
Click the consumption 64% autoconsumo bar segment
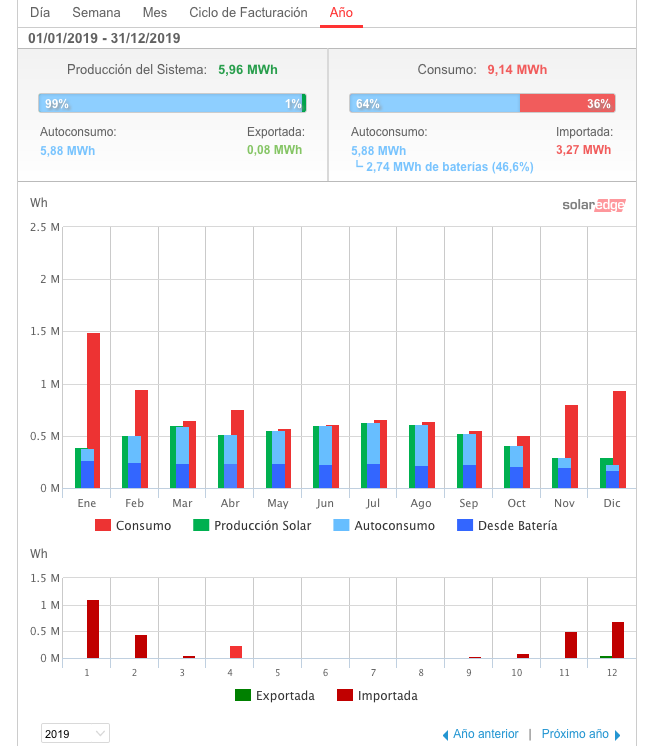[434, 103]
